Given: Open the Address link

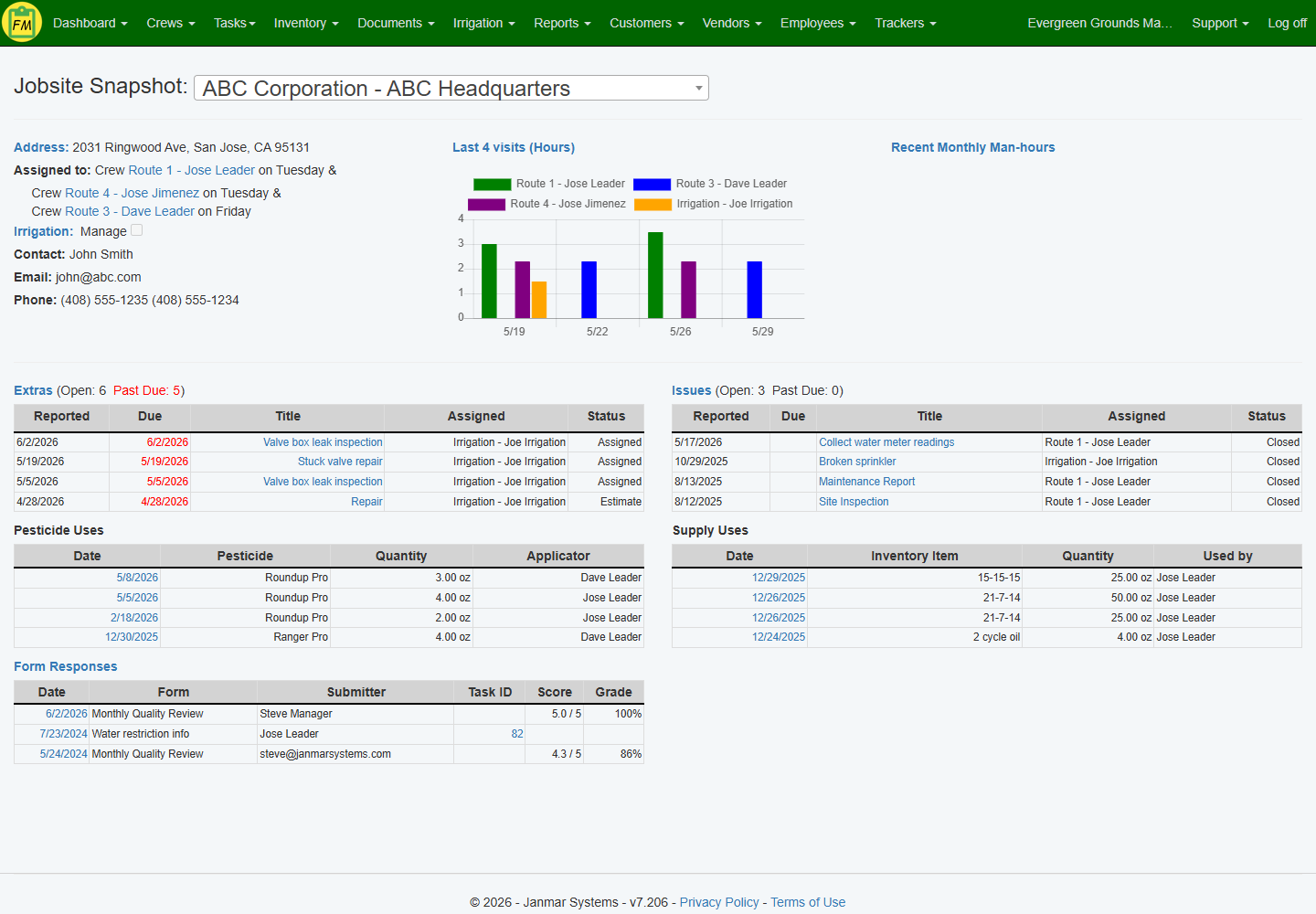Looking at the screenshot, I should [41, 147].
